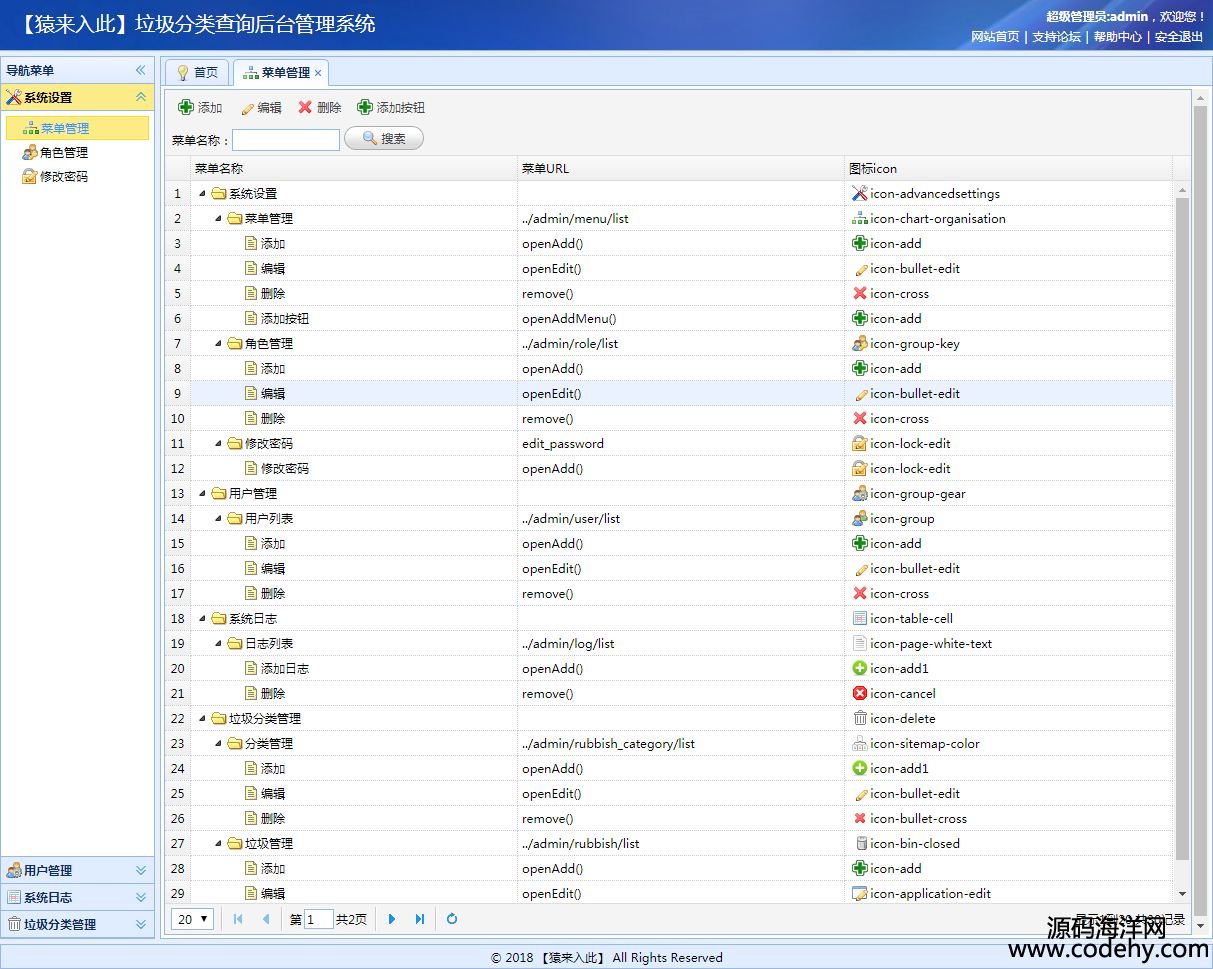Click the icon-delete trash icon in row 22

[859, 718]
